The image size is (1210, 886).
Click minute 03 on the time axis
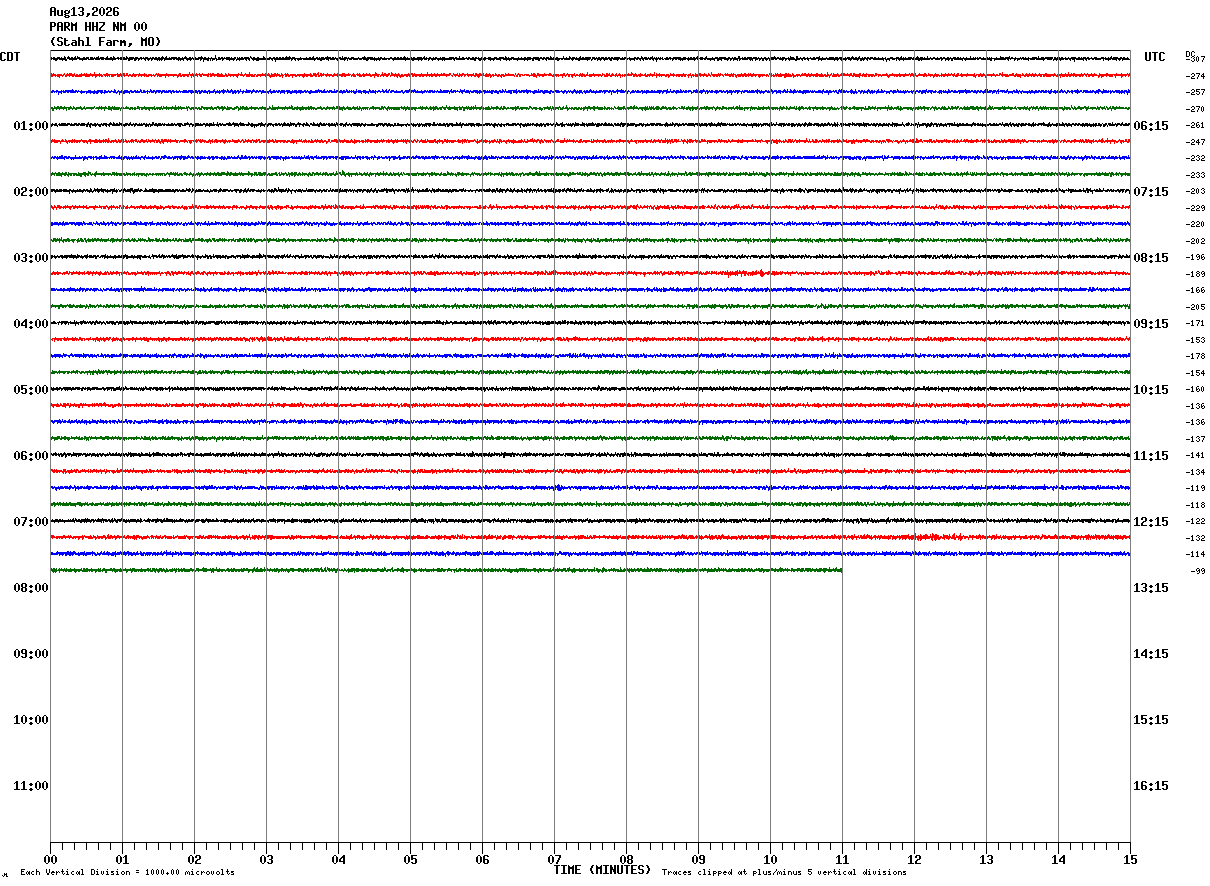pos(266,860)
